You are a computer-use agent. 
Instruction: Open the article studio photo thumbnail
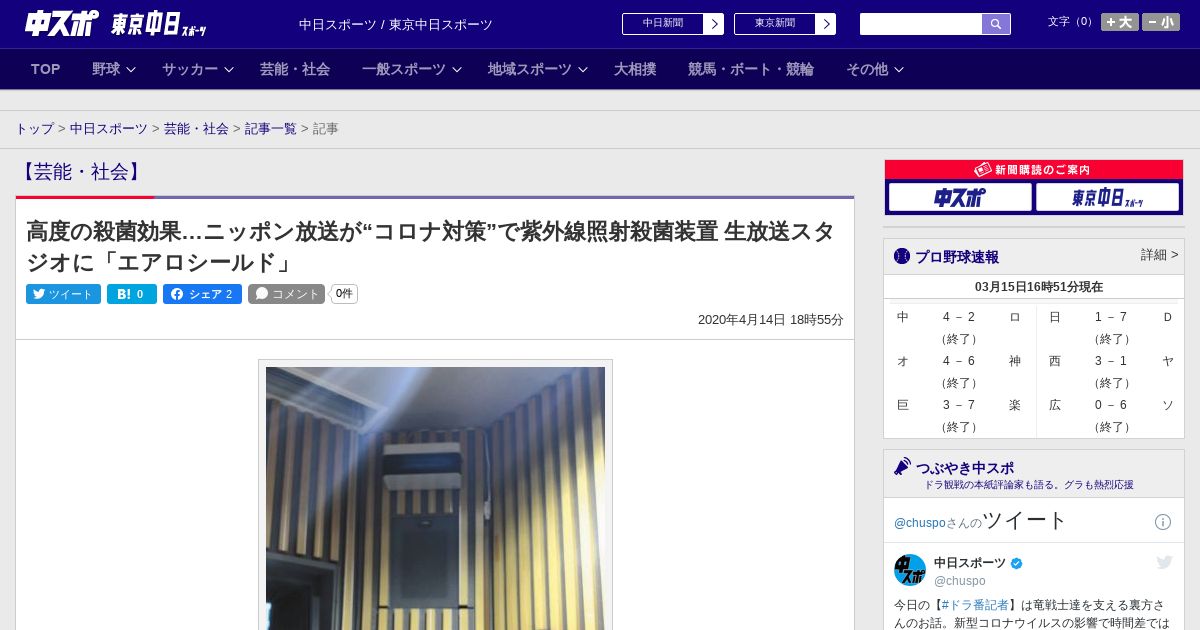click(x=435, y=497)
